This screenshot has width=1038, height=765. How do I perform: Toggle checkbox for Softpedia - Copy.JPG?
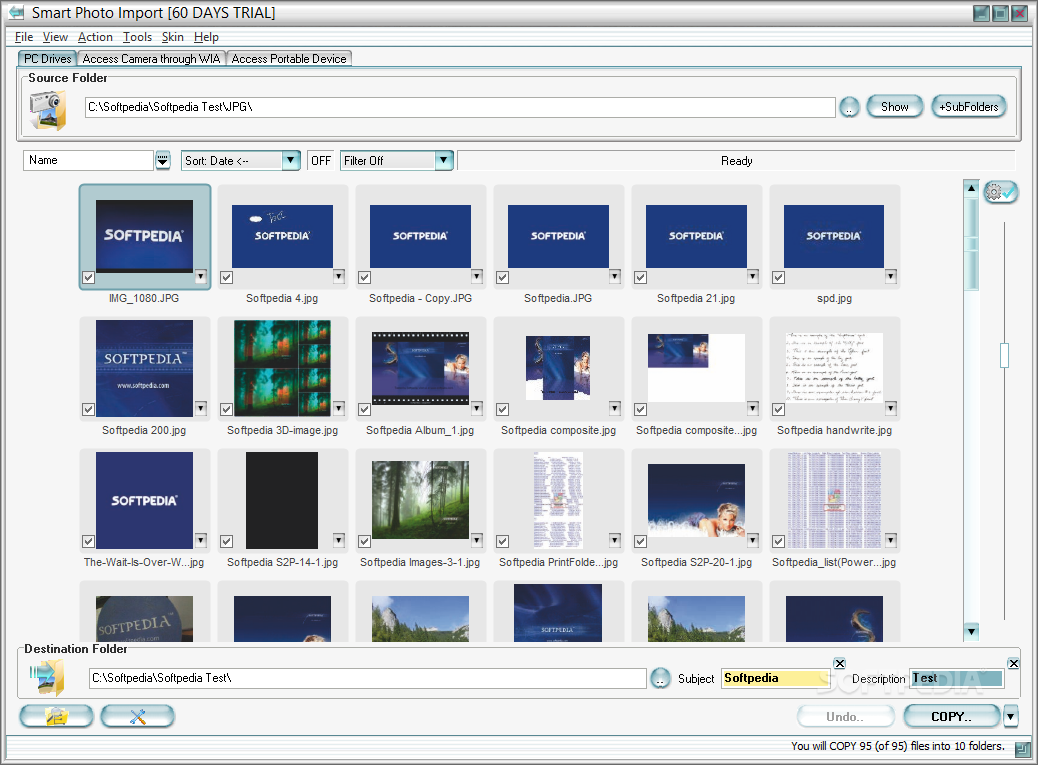(x=365, y=278)
